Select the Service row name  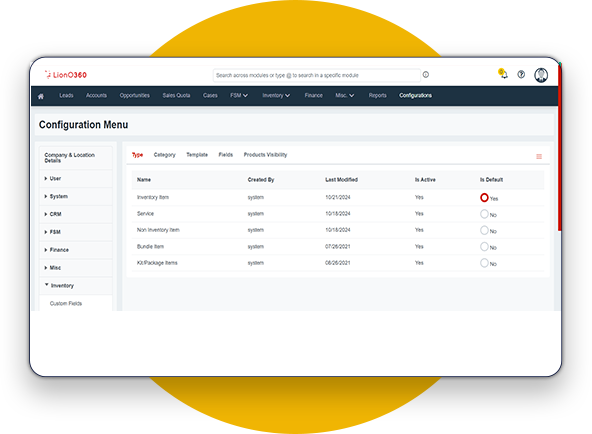(x=145, y=214)
